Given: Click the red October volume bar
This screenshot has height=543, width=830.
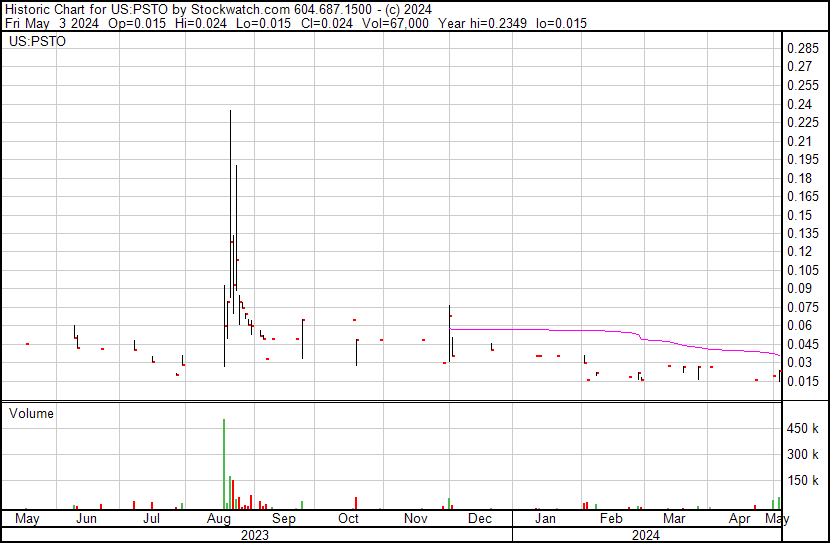Looking at the screenshot, I should 356,503.
